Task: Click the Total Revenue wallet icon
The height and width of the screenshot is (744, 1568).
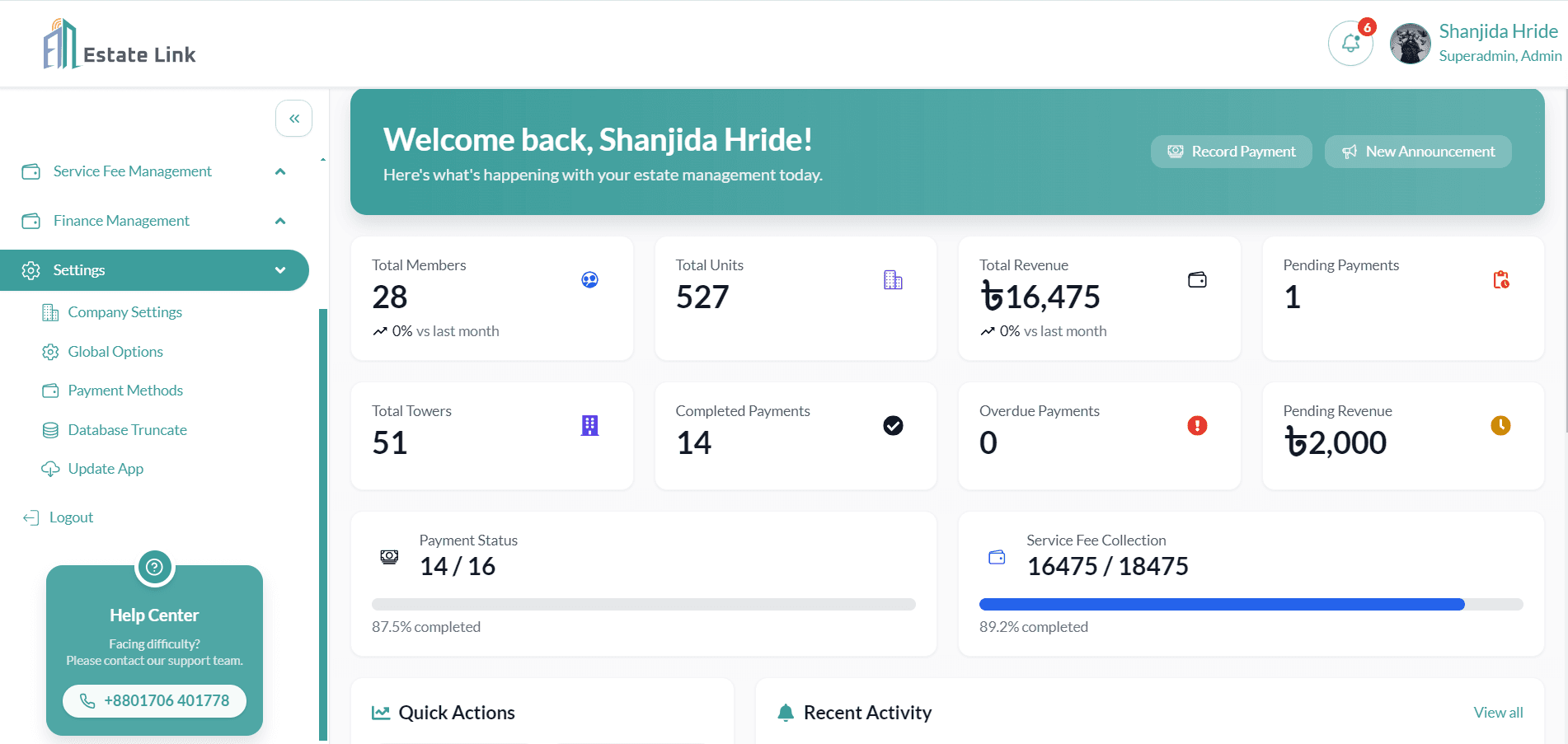Action: coord(1197,280)
